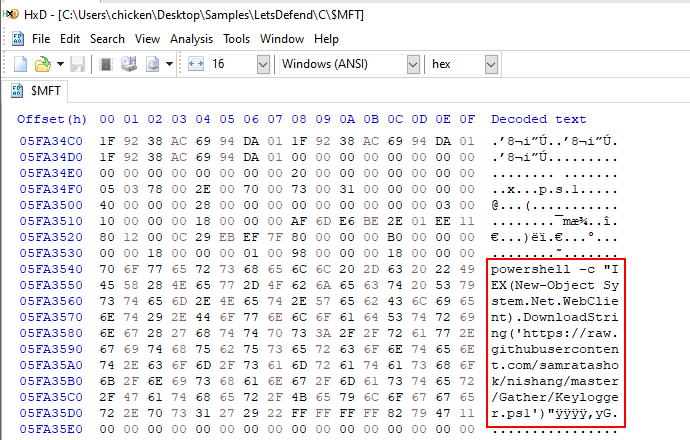
Task: Click the HxD app icon in title bar
Action: click(x=11, y=15)
